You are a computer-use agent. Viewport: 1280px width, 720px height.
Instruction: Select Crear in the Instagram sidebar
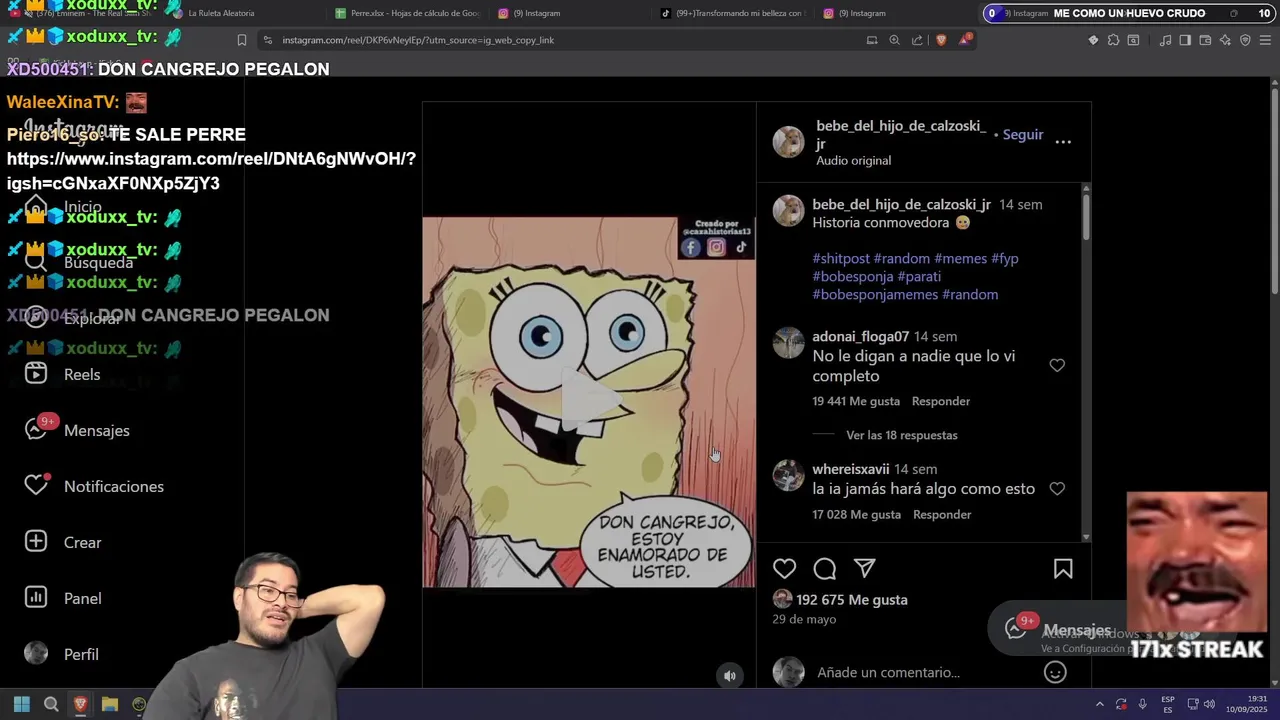(62, 542)
